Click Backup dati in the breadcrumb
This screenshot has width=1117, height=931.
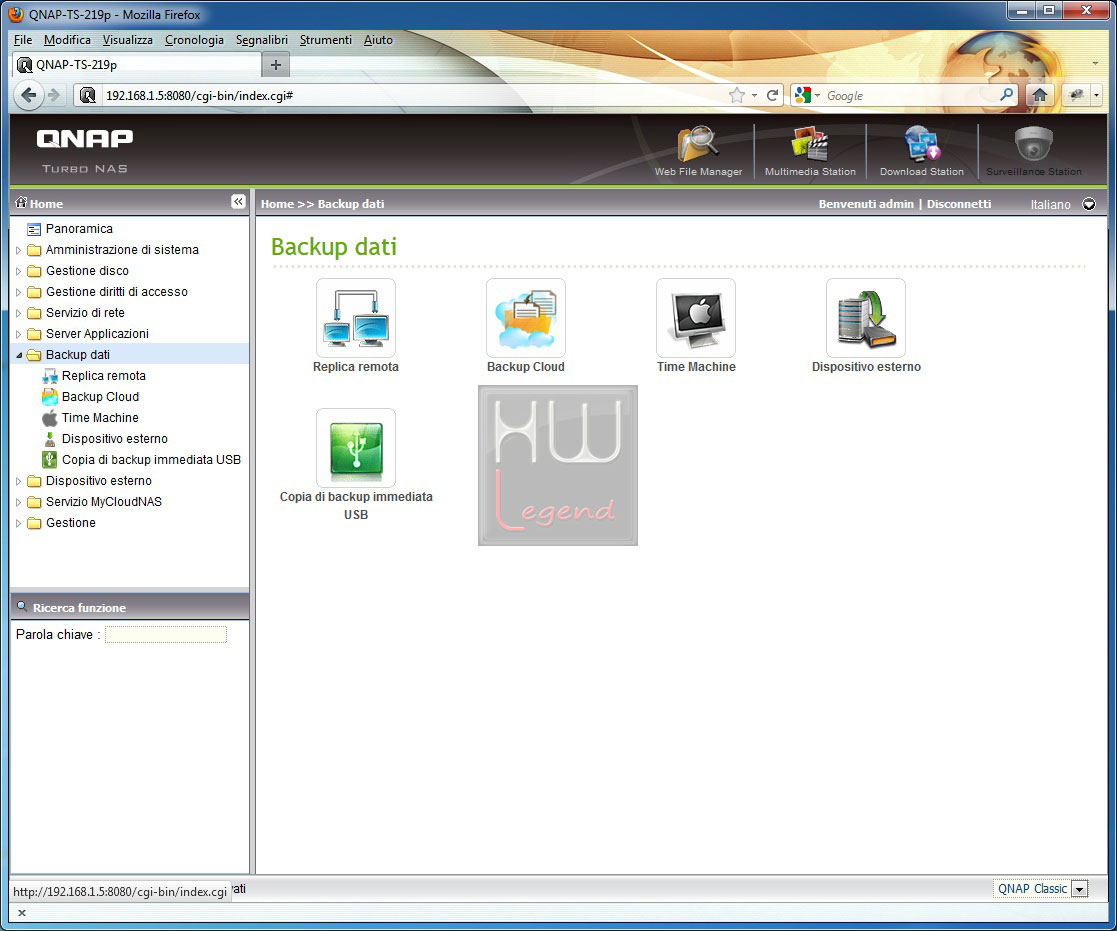(x=350, y=204)
